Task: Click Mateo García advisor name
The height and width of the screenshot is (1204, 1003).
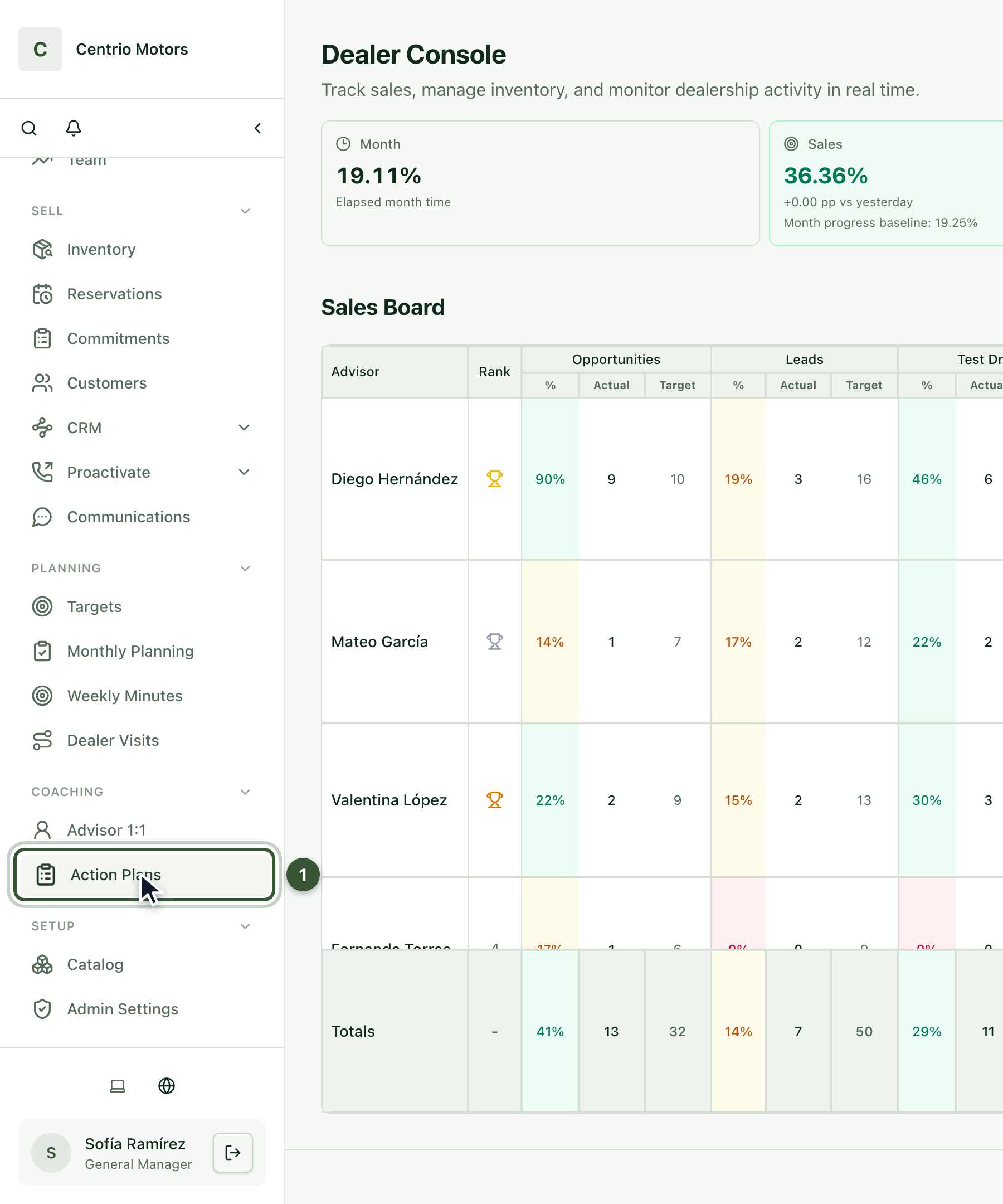Action: (x=380, y=642)
